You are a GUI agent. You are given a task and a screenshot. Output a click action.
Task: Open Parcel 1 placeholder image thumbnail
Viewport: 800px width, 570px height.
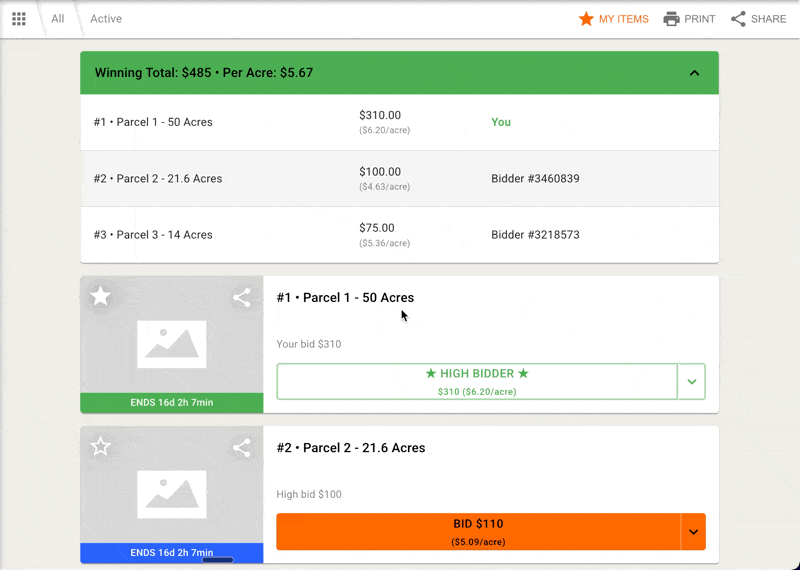point(171,344)
